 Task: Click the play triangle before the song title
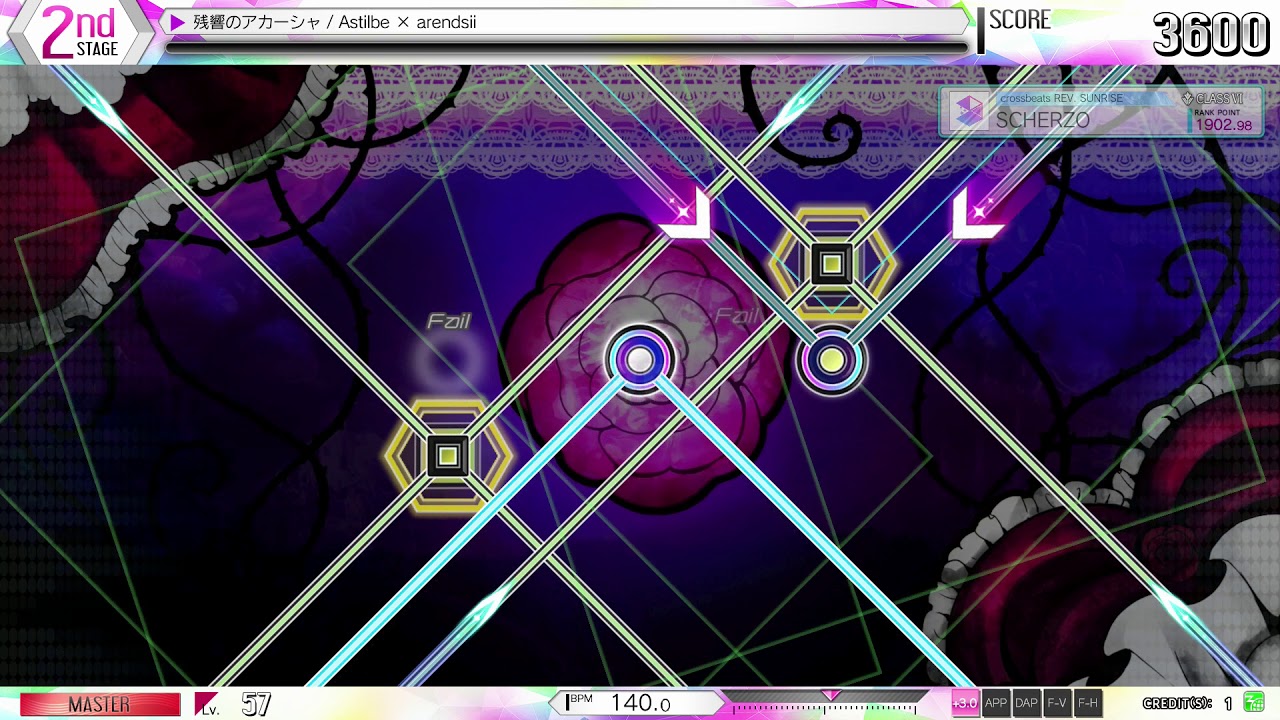click(x=178, y=21)
